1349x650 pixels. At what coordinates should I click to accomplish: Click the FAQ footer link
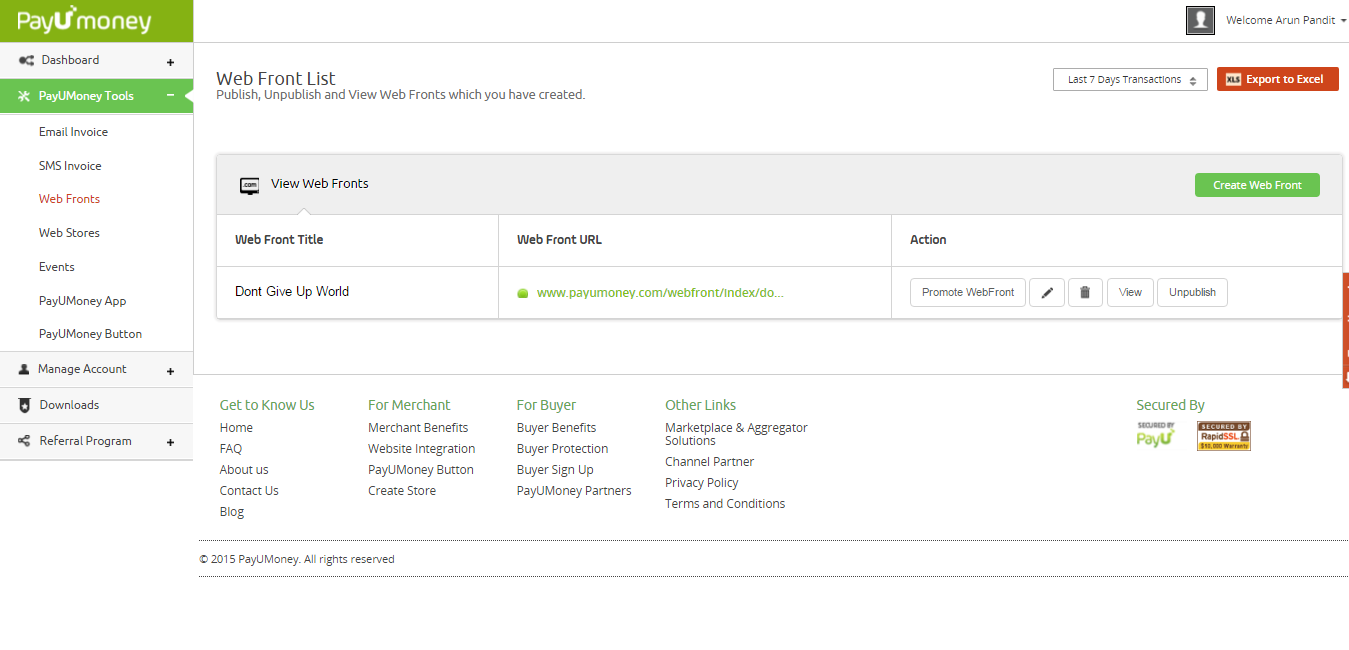(x=231, y=449)
